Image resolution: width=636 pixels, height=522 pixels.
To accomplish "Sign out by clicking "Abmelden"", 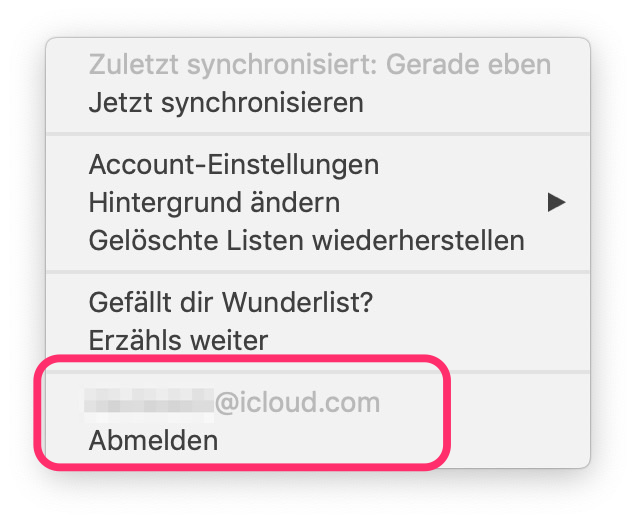I will tap(153, 440).
